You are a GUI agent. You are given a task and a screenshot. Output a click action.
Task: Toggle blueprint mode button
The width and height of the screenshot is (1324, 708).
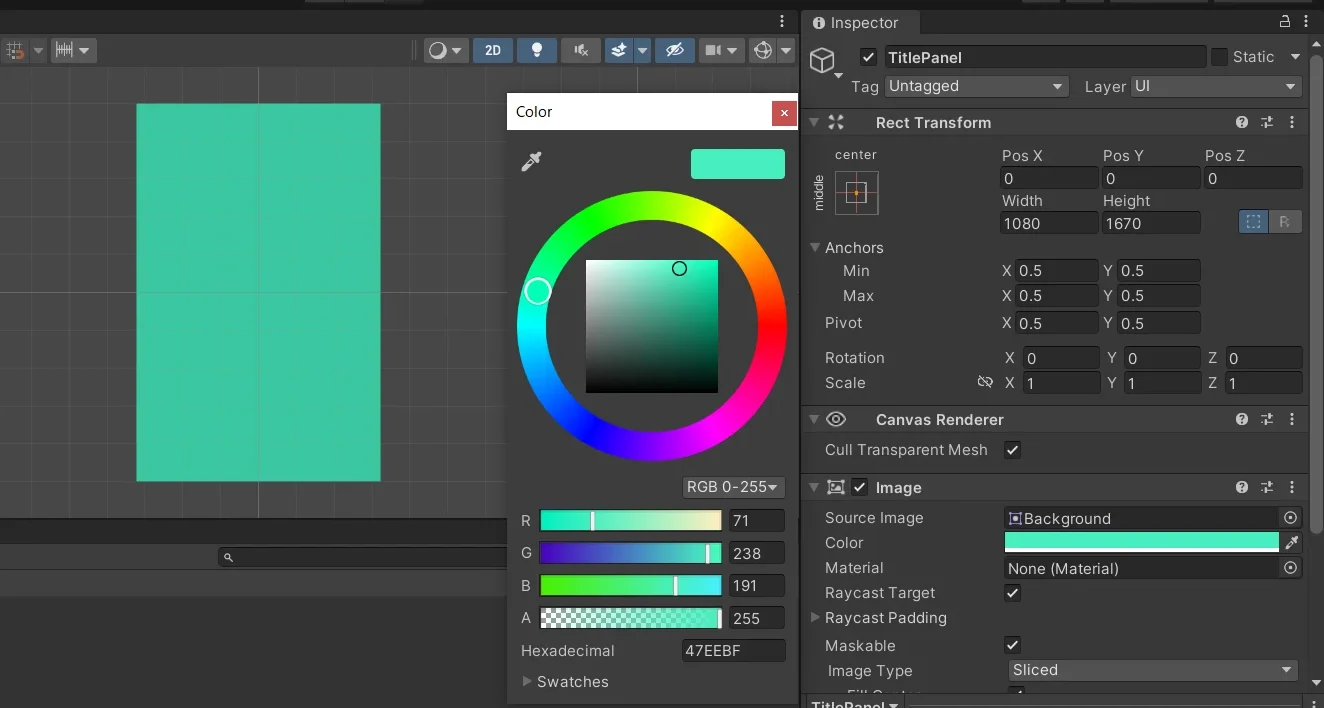point(1253,222)
